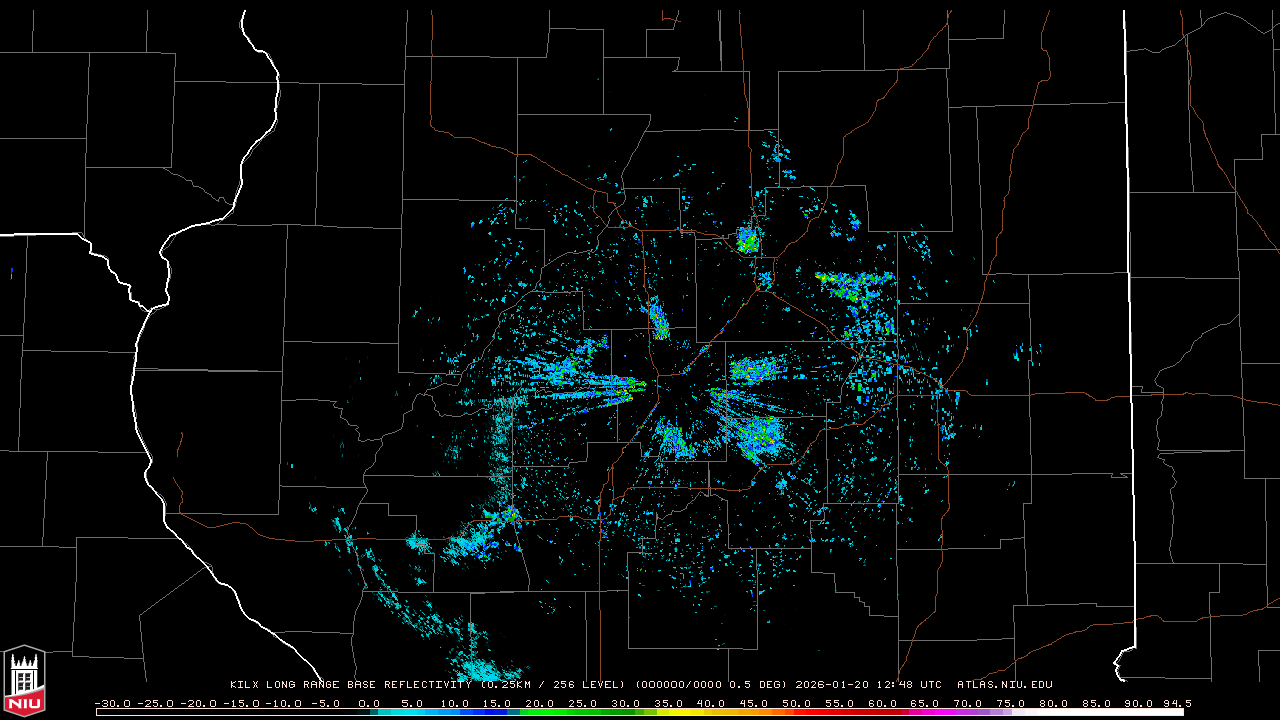Click the -15.0 label on the color scale

click(x=240, y=703)
